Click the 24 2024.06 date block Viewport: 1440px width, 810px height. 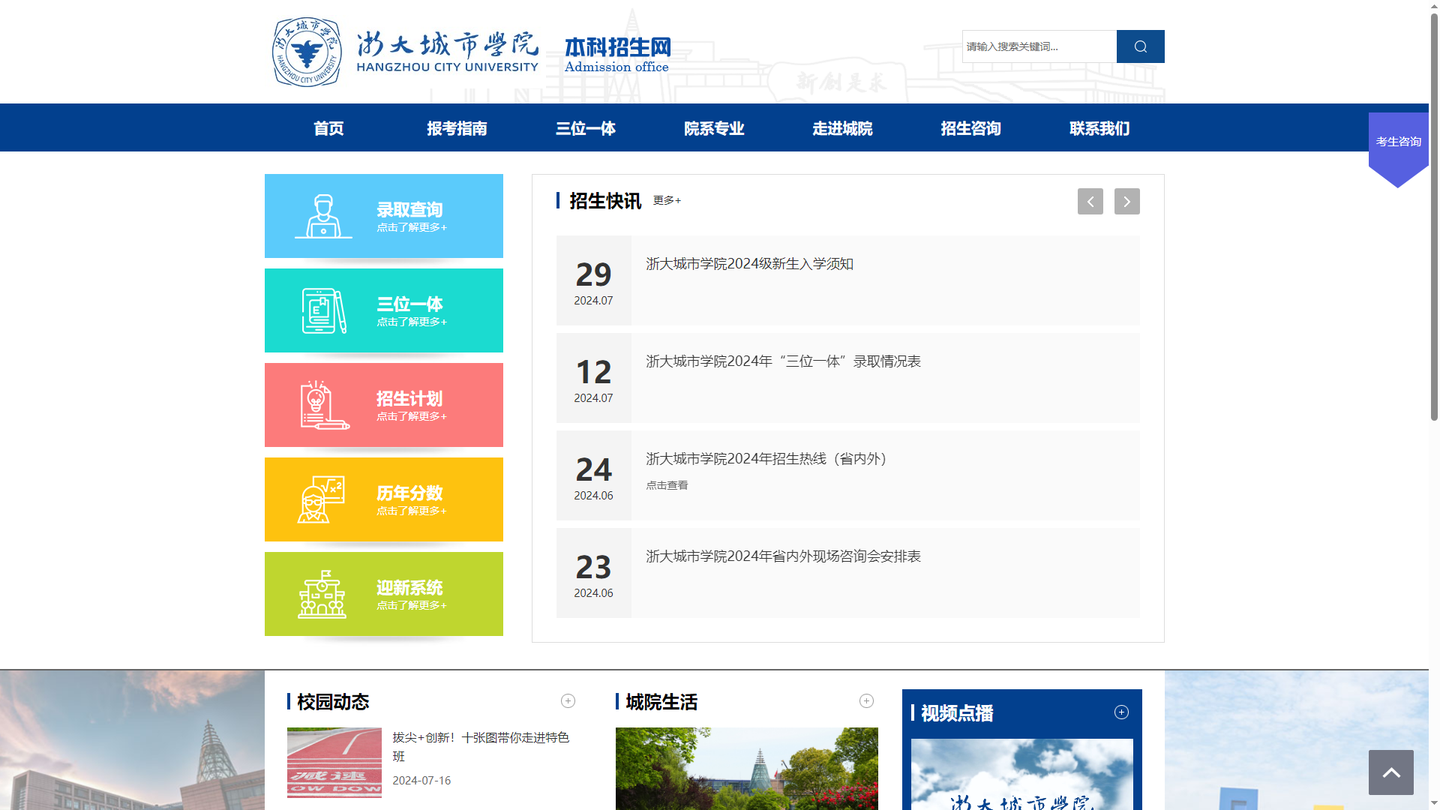click(594, 476)
